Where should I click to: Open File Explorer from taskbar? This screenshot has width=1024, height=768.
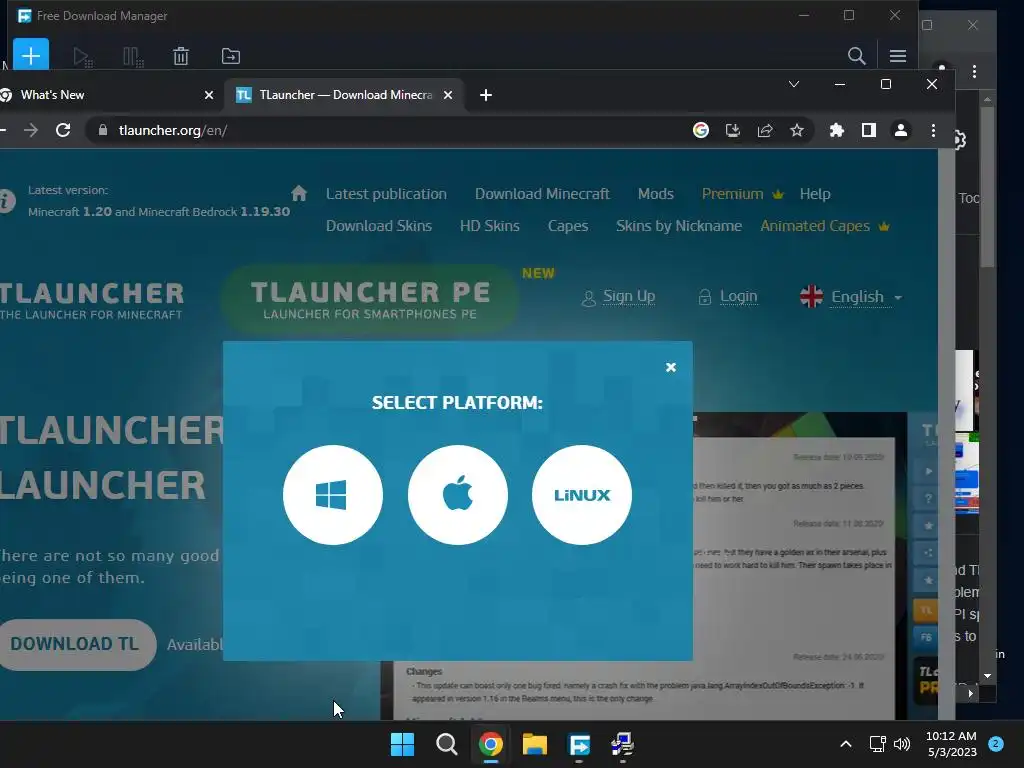[534, 744]
